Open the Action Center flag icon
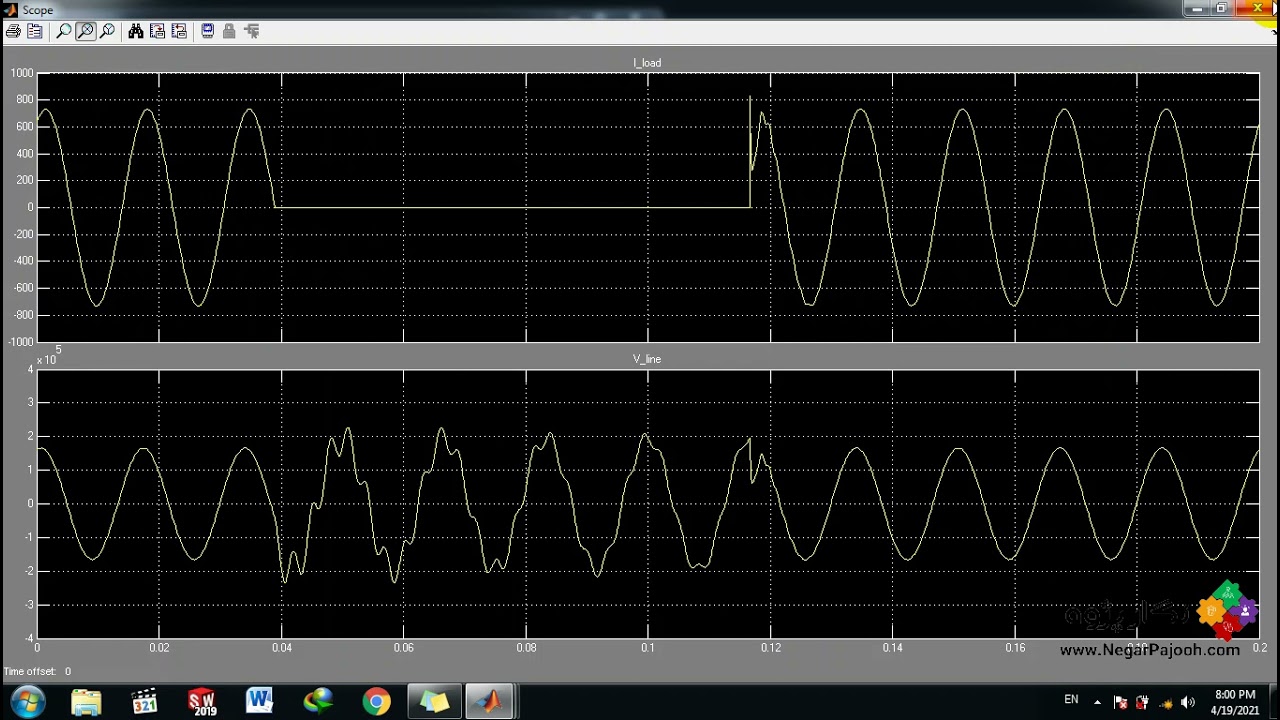This screenshot has width=1280, height=720. click(x=1120, y=702)
